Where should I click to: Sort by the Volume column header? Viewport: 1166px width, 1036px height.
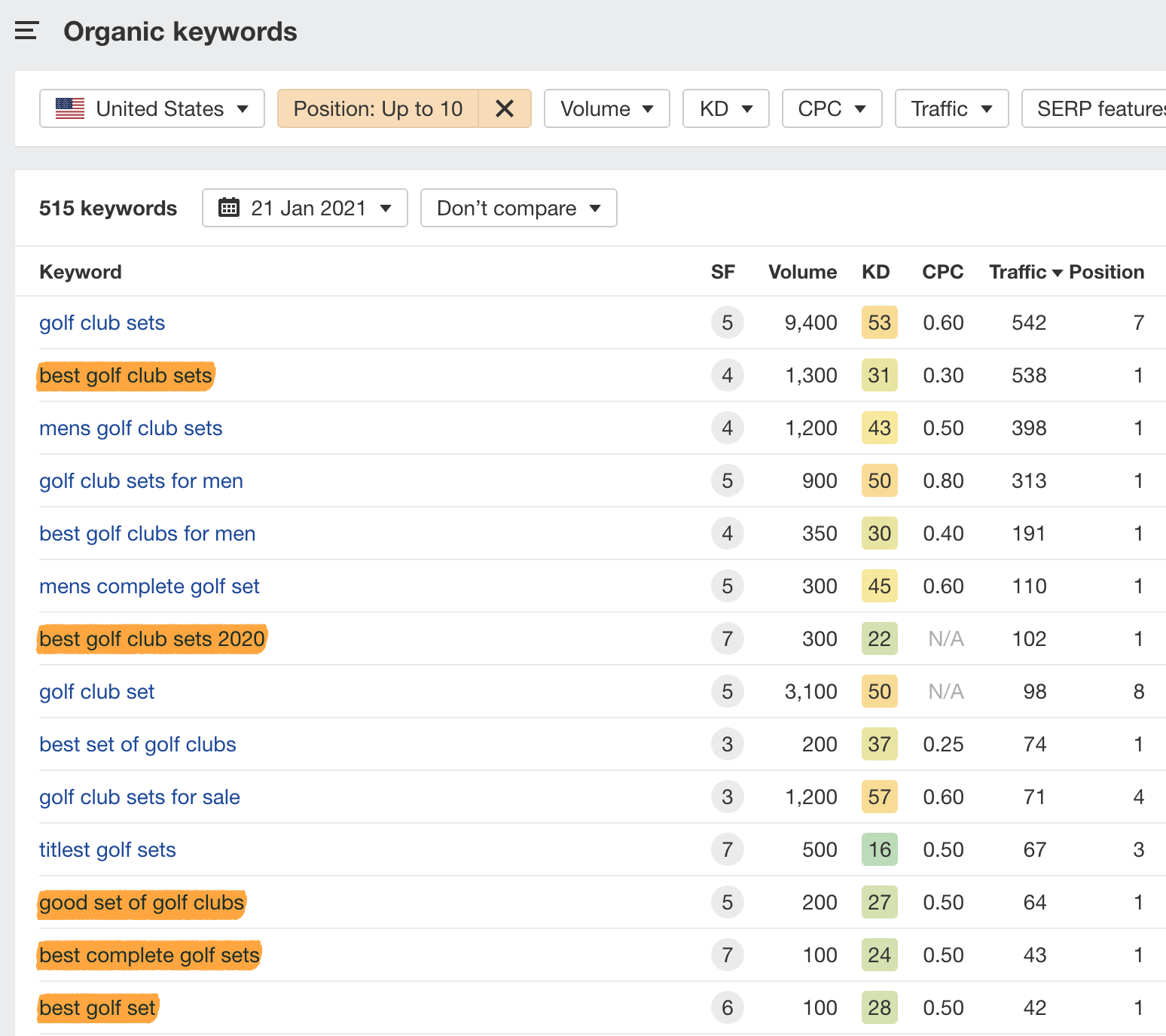click(802, 273)
